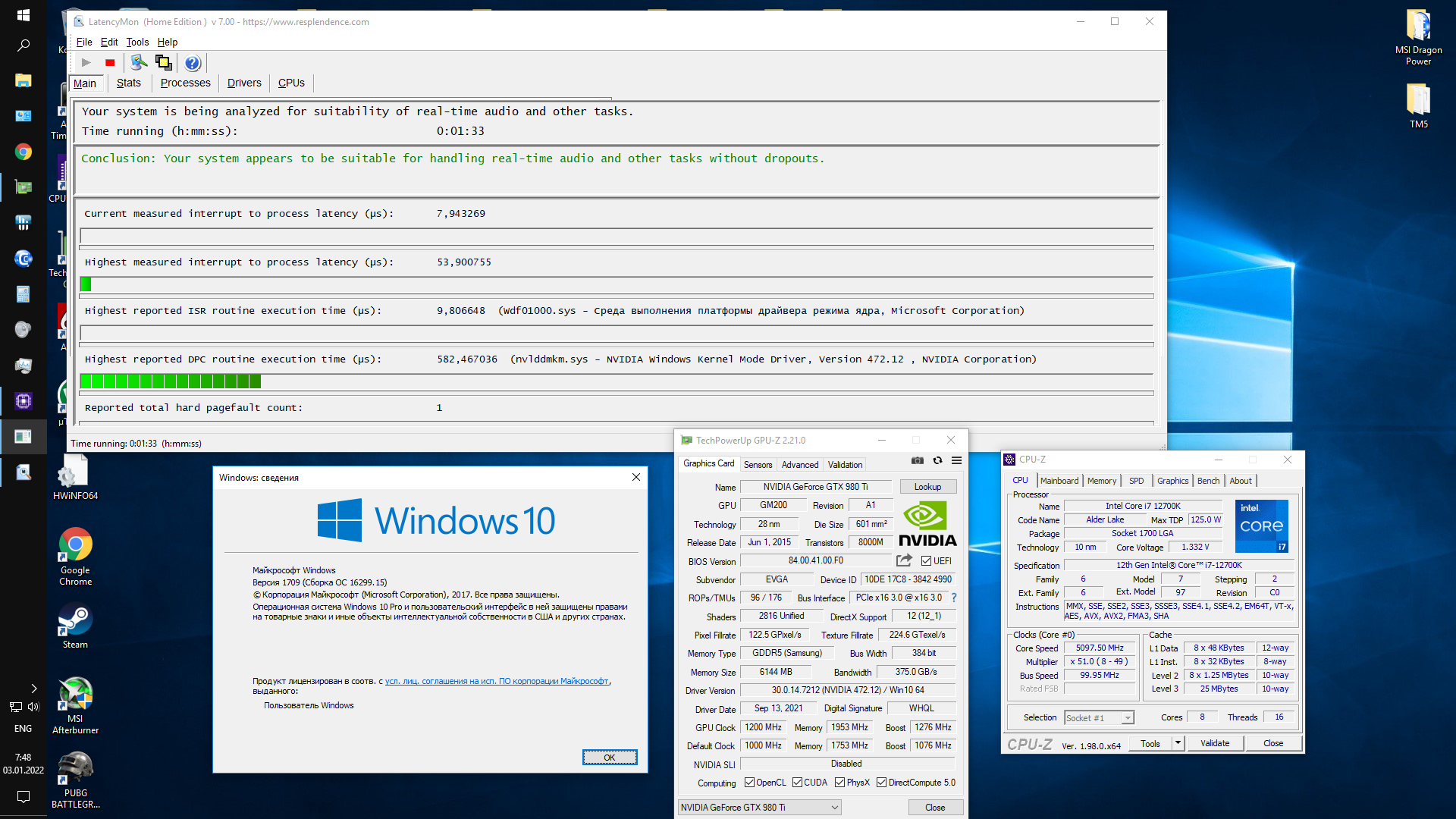Click GPU-Z refresh arrows icon

point(937,460)
